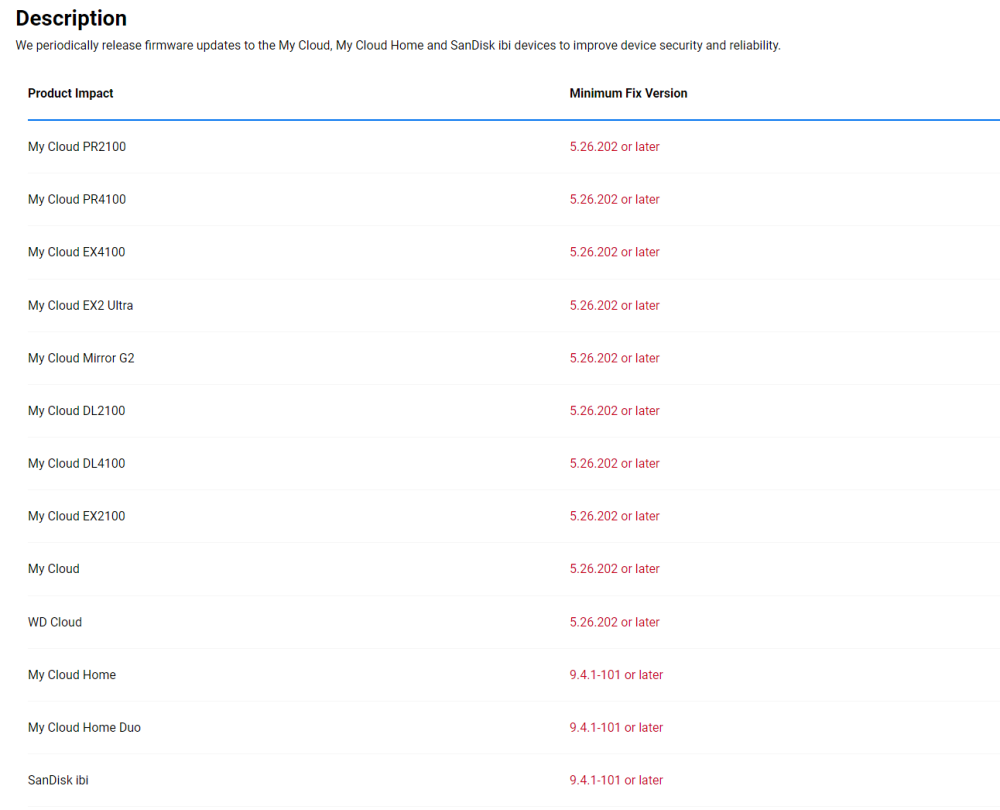Click the My Cloud Home Duo product name
Screen dimensions: 1000x810
(84, 728)
